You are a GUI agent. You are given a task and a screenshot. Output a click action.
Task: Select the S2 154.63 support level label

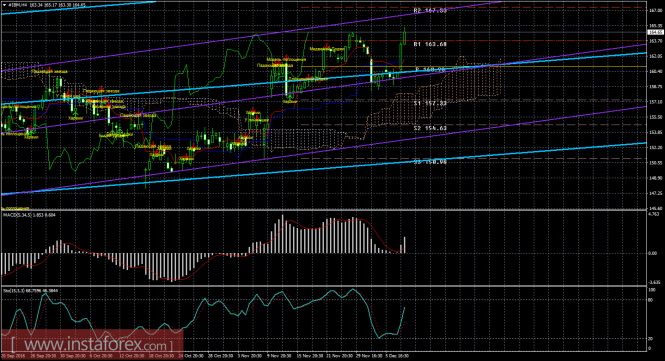click(430, 128)
